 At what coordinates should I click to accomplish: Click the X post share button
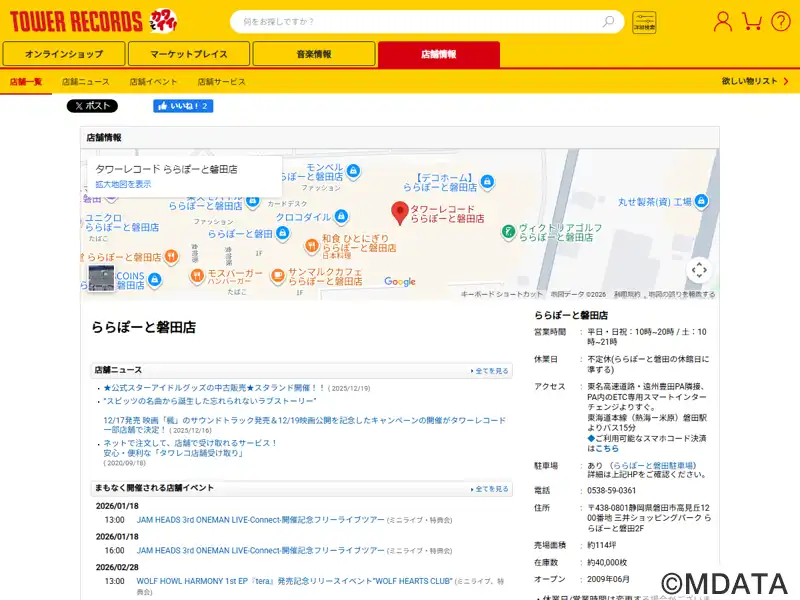(x=92, y=106)
